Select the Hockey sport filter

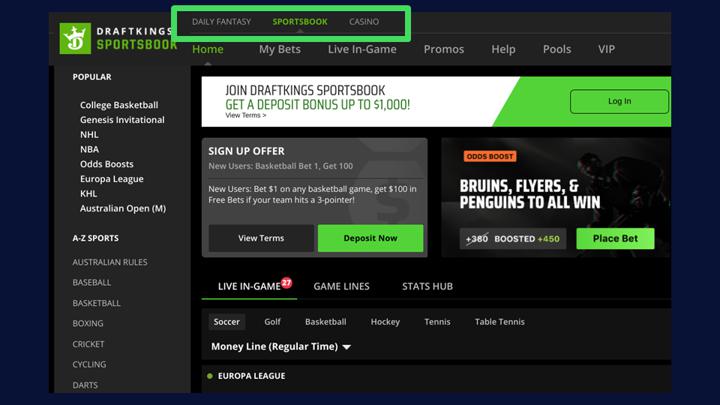(x=385, y=322)
